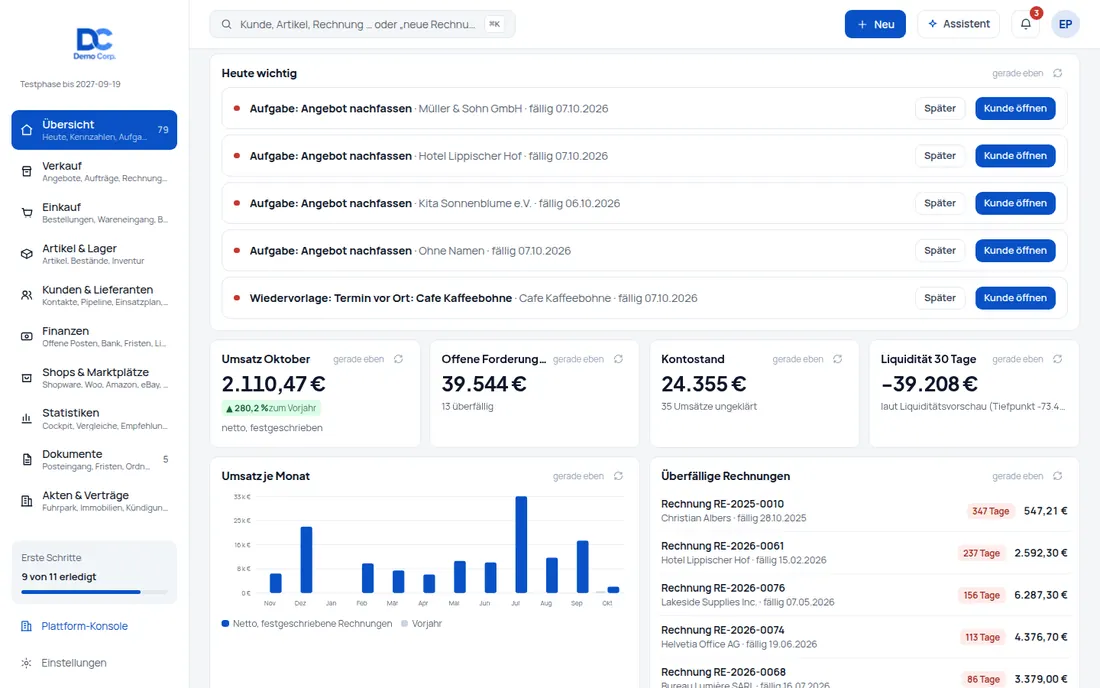Postpone the Ohne Namen task with Später
The height and width of the screenshot is (688, 1100).
(939, 250)
